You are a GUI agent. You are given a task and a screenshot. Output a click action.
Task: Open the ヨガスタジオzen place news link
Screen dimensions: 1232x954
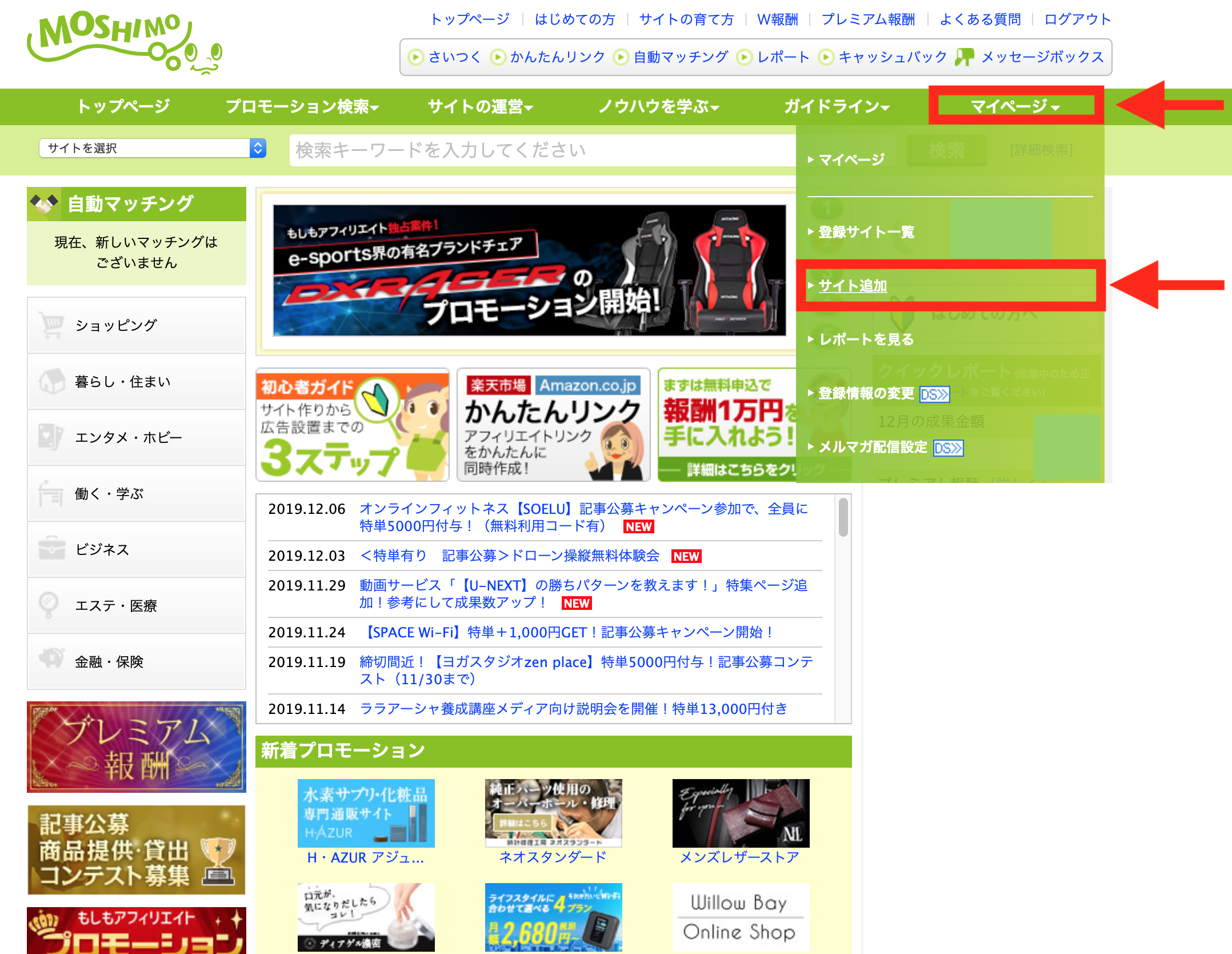(x=586, y=670)
